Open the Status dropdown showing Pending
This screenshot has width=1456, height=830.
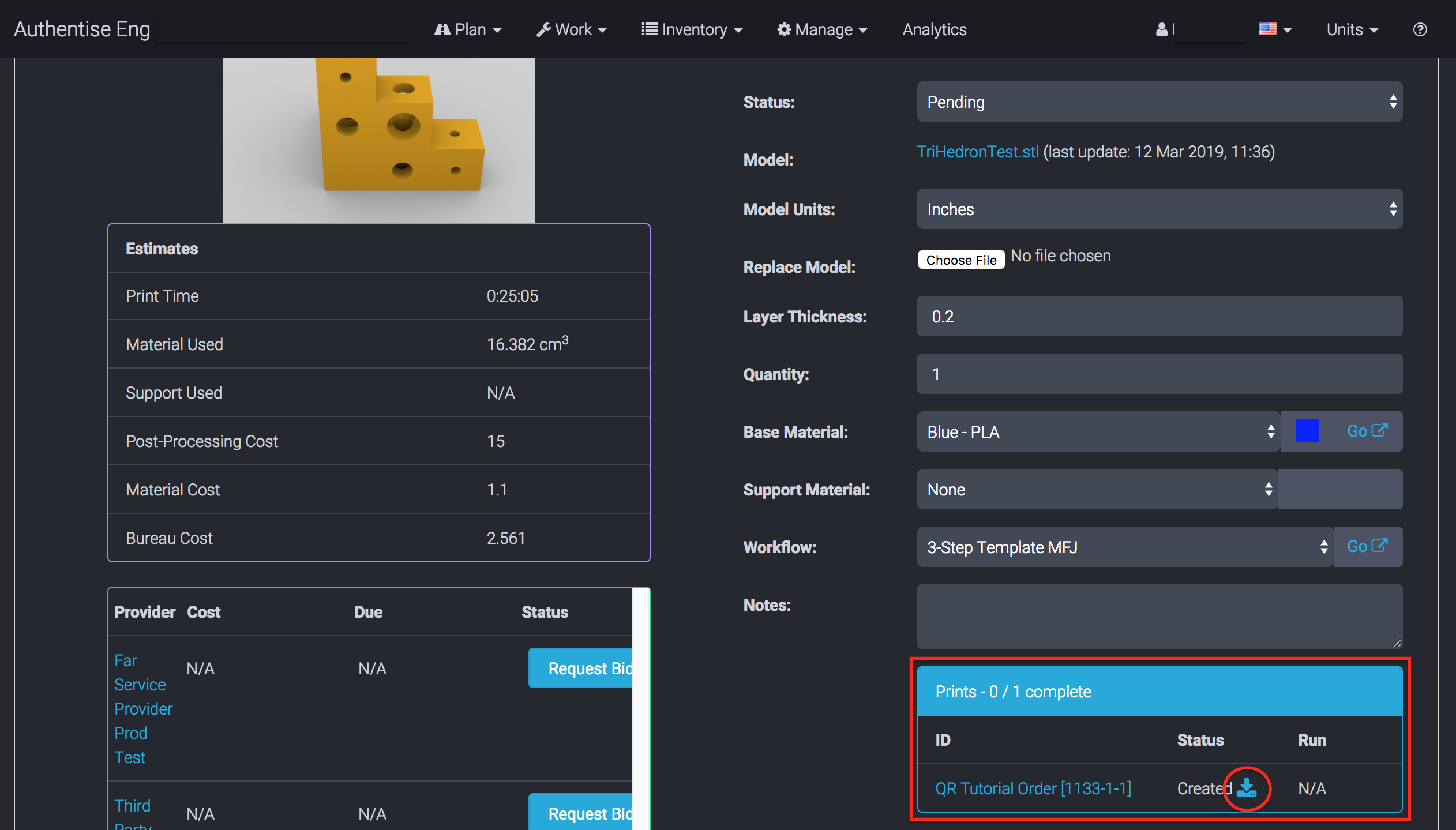point(1159,102)
